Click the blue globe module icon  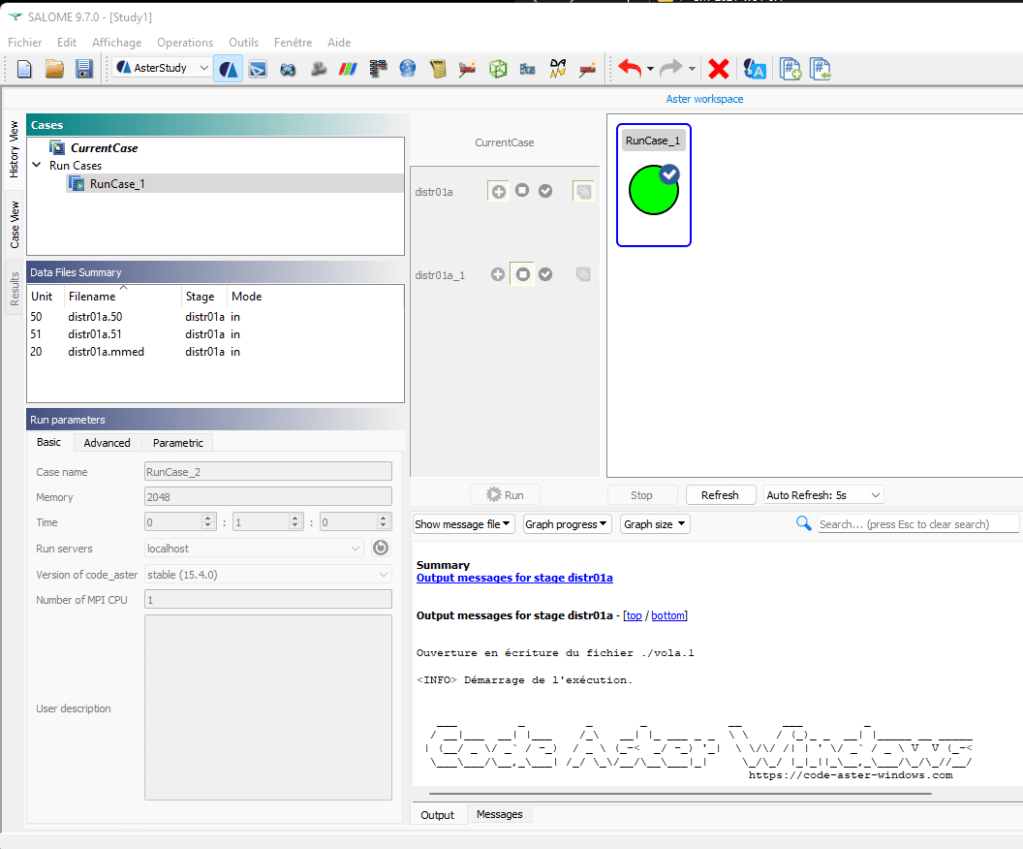coord(407,69)
